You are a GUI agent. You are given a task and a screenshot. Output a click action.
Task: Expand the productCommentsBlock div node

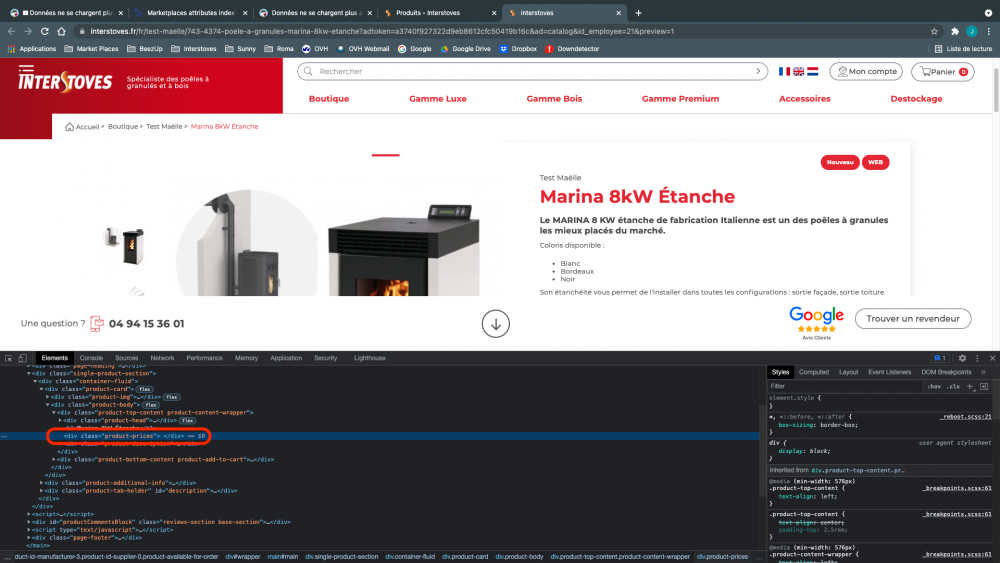tap(29, 522)
